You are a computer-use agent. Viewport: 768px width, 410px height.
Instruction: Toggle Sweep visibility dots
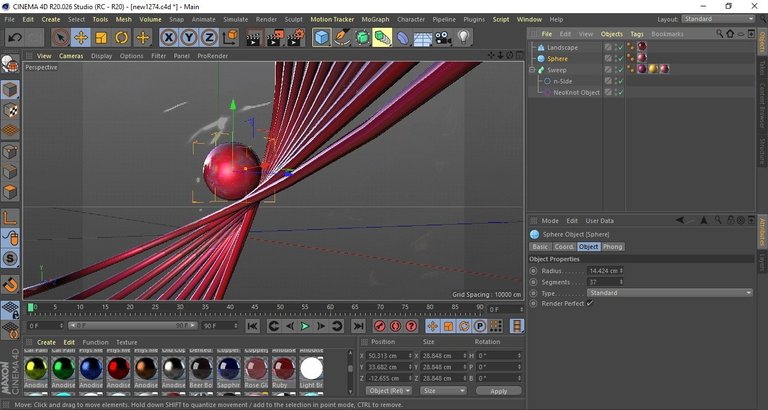click(615, 70)
